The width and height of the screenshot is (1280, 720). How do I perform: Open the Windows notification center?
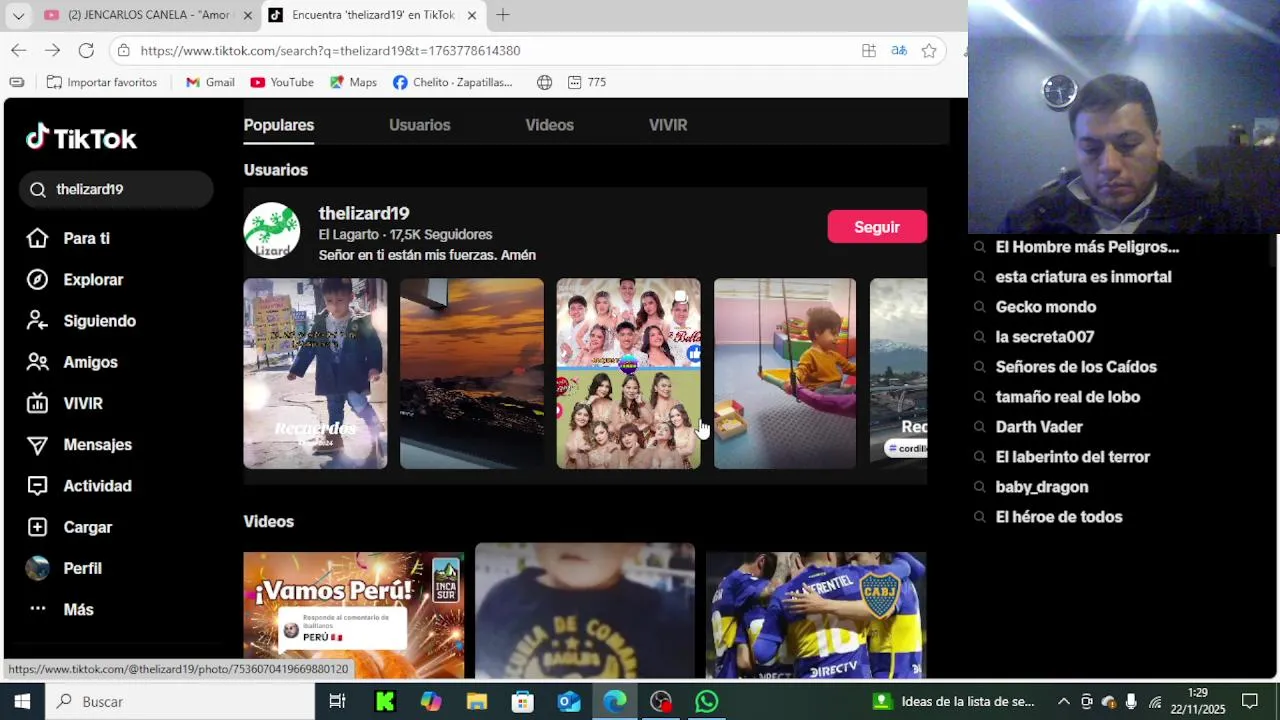(1250, 702)
